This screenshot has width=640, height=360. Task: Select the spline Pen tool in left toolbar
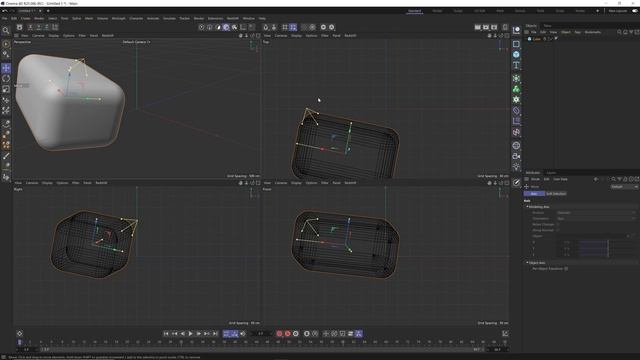point(6,123)
